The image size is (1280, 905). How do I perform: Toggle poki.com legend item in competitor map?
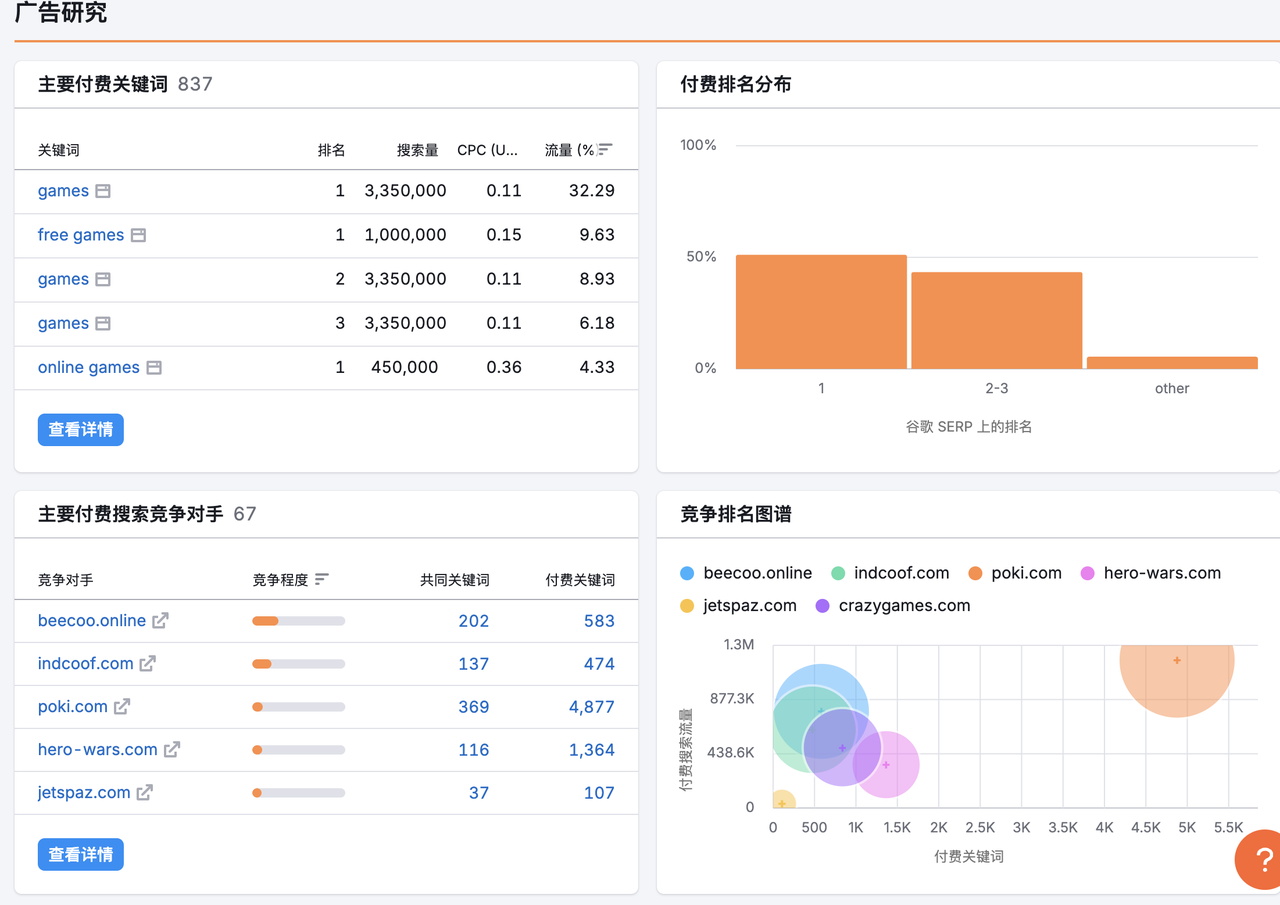[x=1015, y=574]
